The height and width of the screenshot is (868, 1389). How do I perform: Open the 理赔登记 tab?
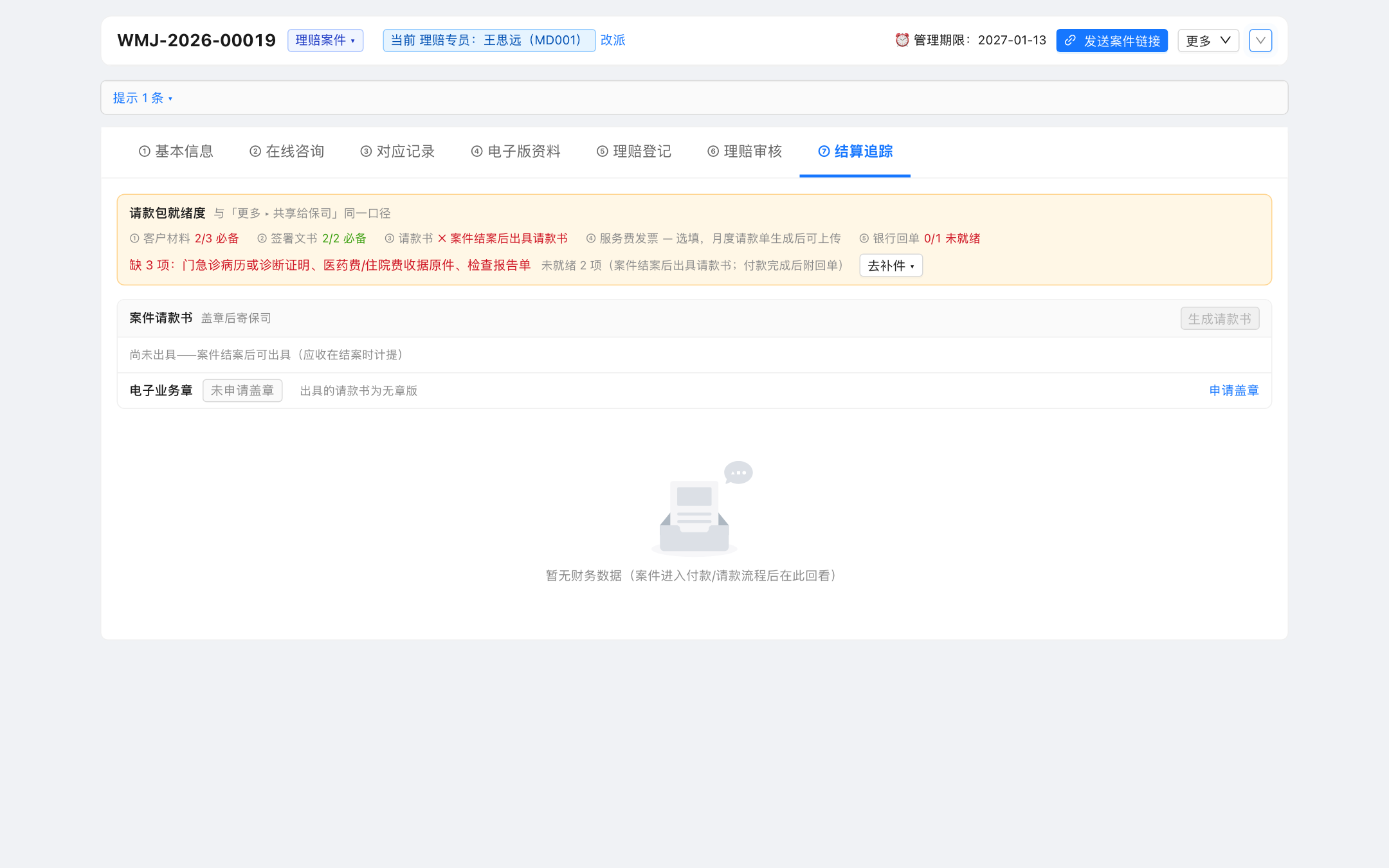tap(634, 152)
